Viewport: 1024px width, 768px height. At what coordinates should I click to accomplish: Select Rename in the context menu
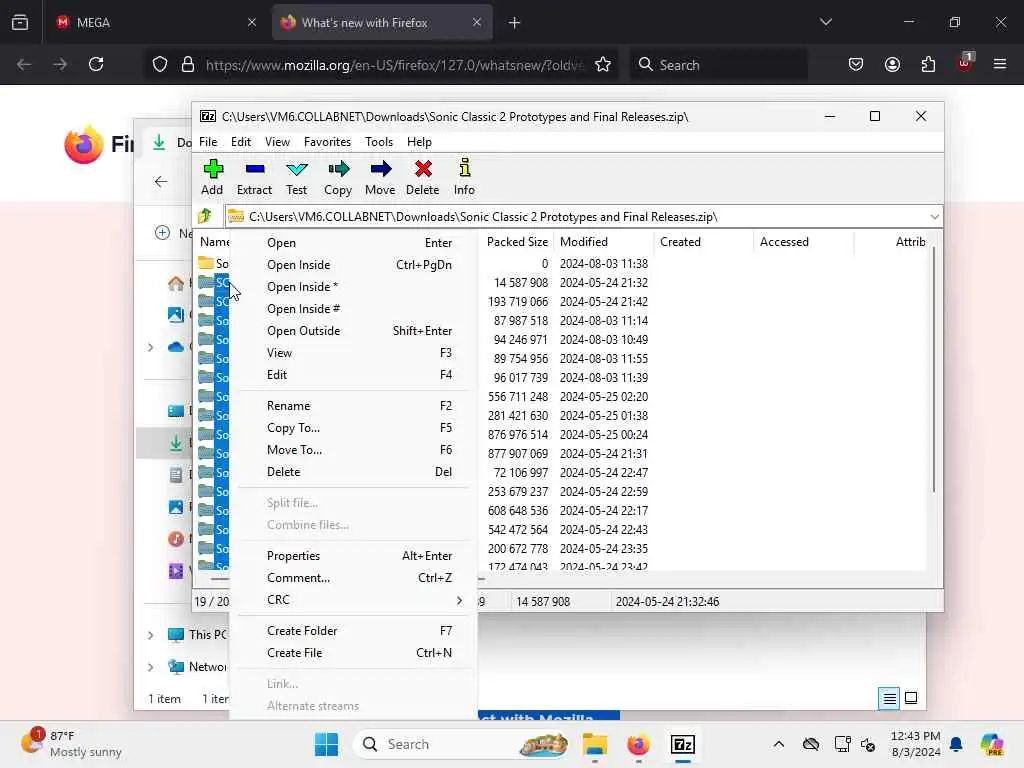coord(353,406)
